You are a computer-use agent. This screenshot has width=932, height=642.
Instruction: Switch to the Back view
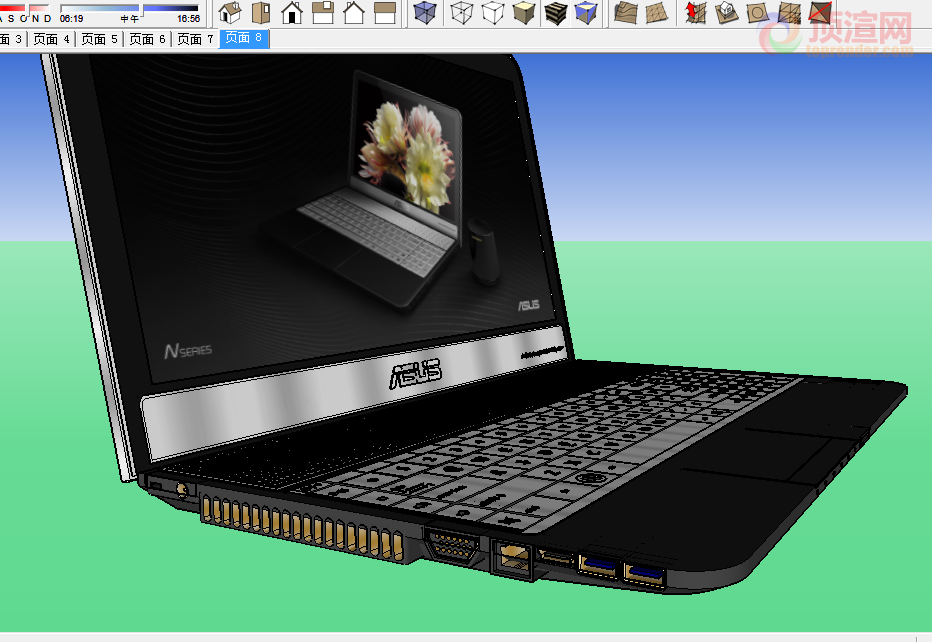[x=354, y=12]
